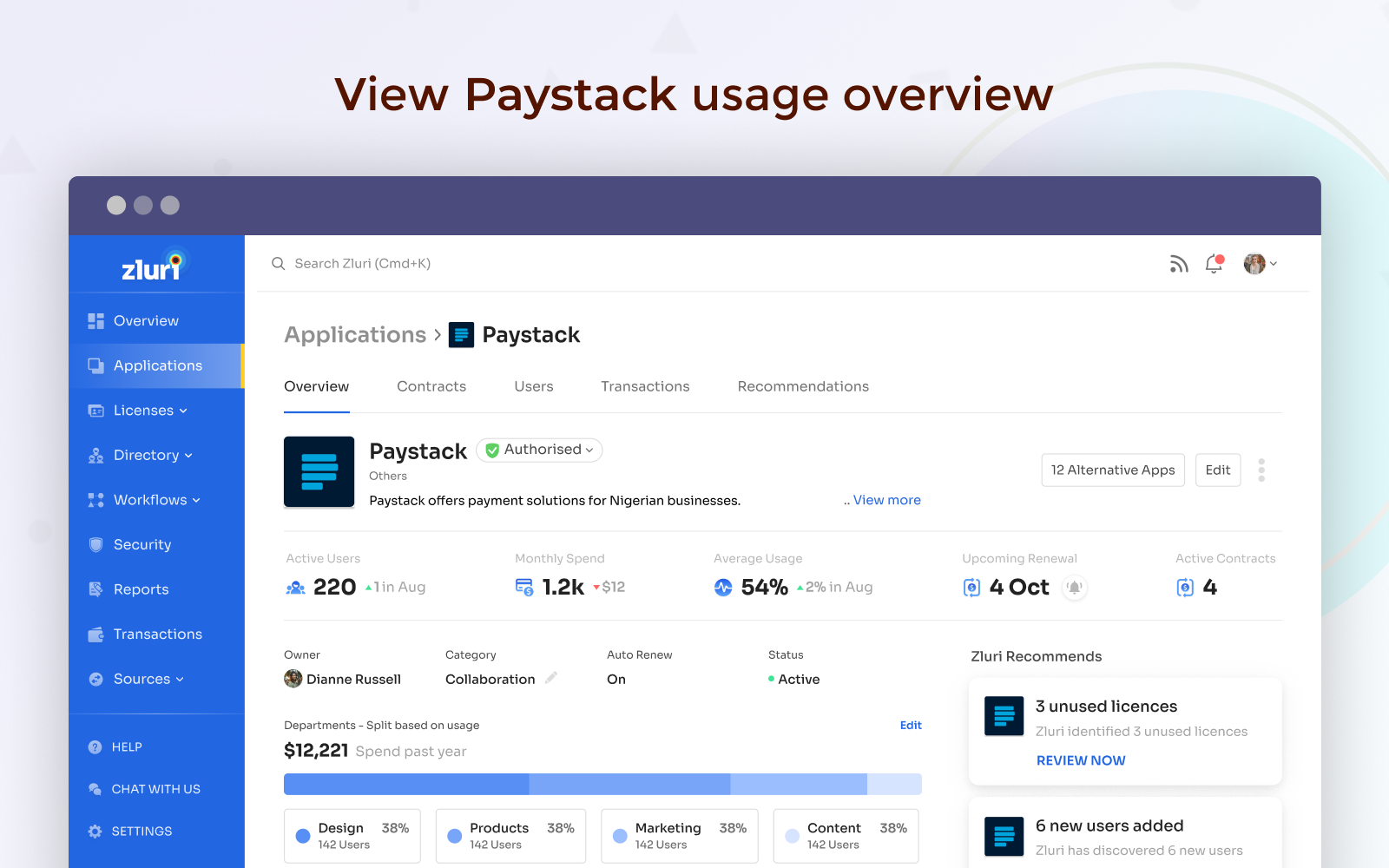
Task: Click the large Paystack app logo
Action: (319, 472)
